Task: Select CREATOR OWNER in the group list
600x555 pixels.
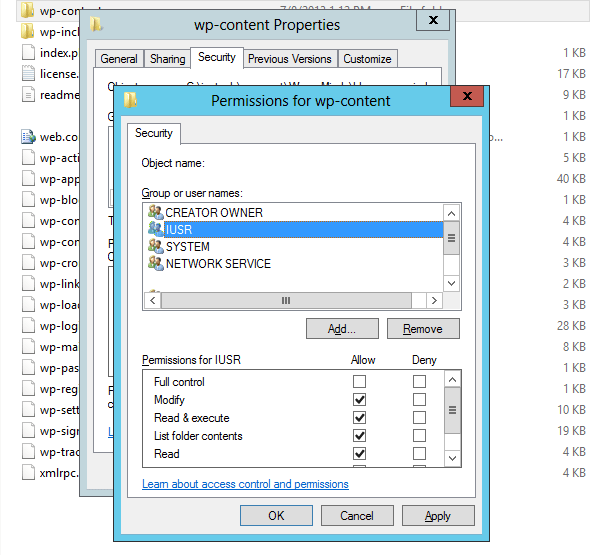Action: (214, 212)
